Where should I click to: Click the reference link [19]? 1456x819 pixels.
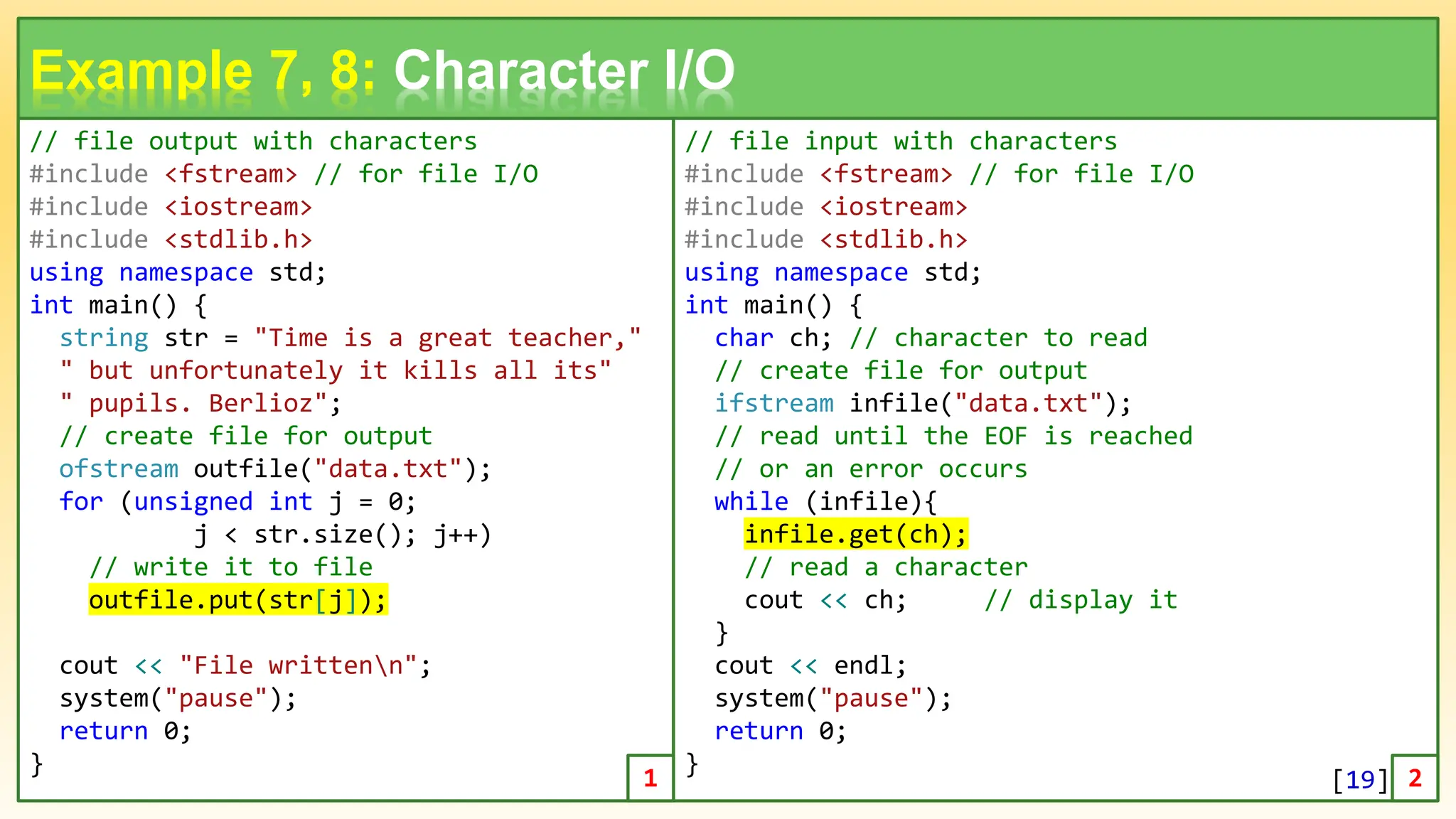pos(1360,779)
